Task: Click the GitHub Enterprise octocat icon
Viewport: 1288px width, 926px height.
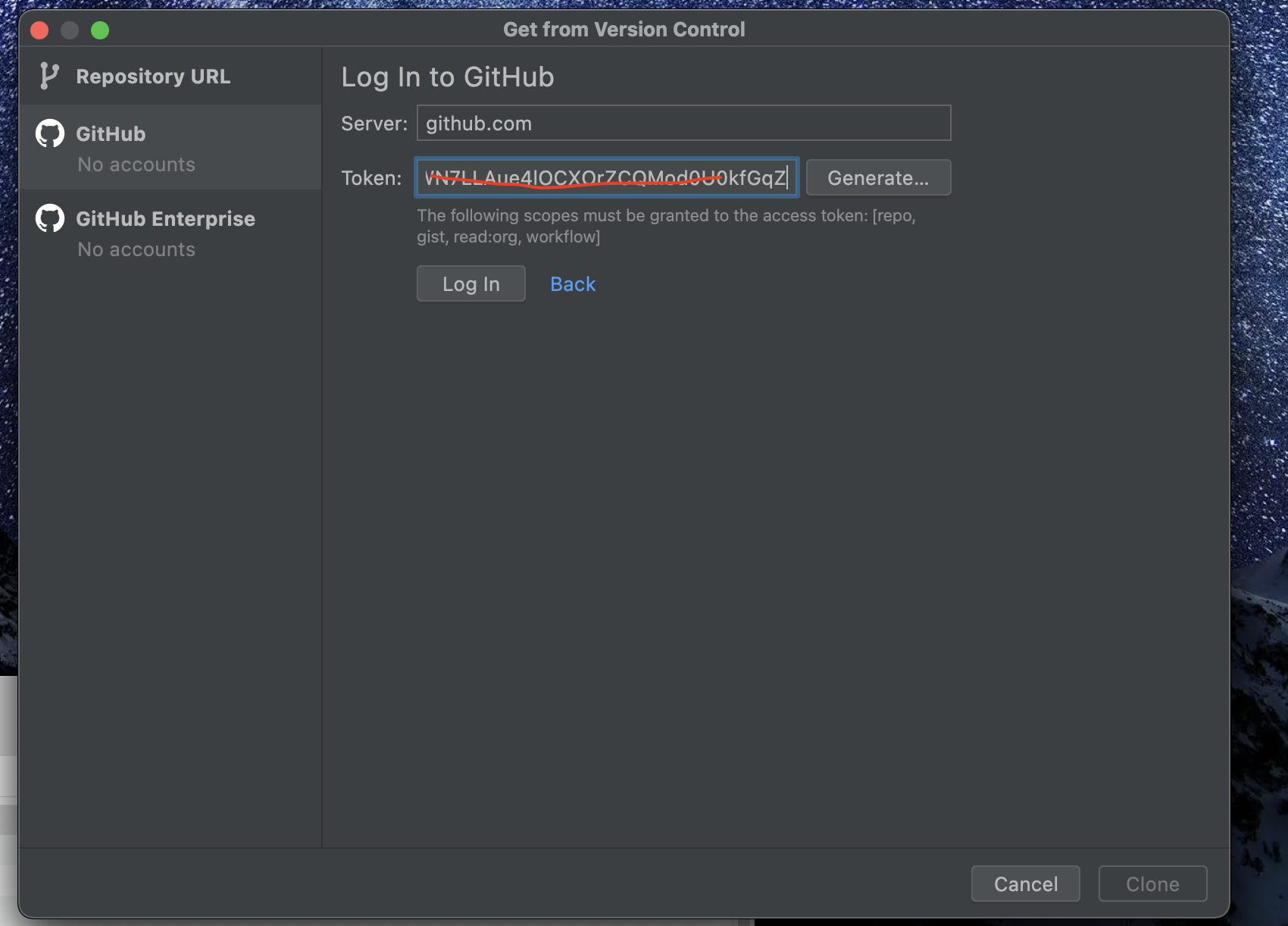Action: tap(50, 218)
